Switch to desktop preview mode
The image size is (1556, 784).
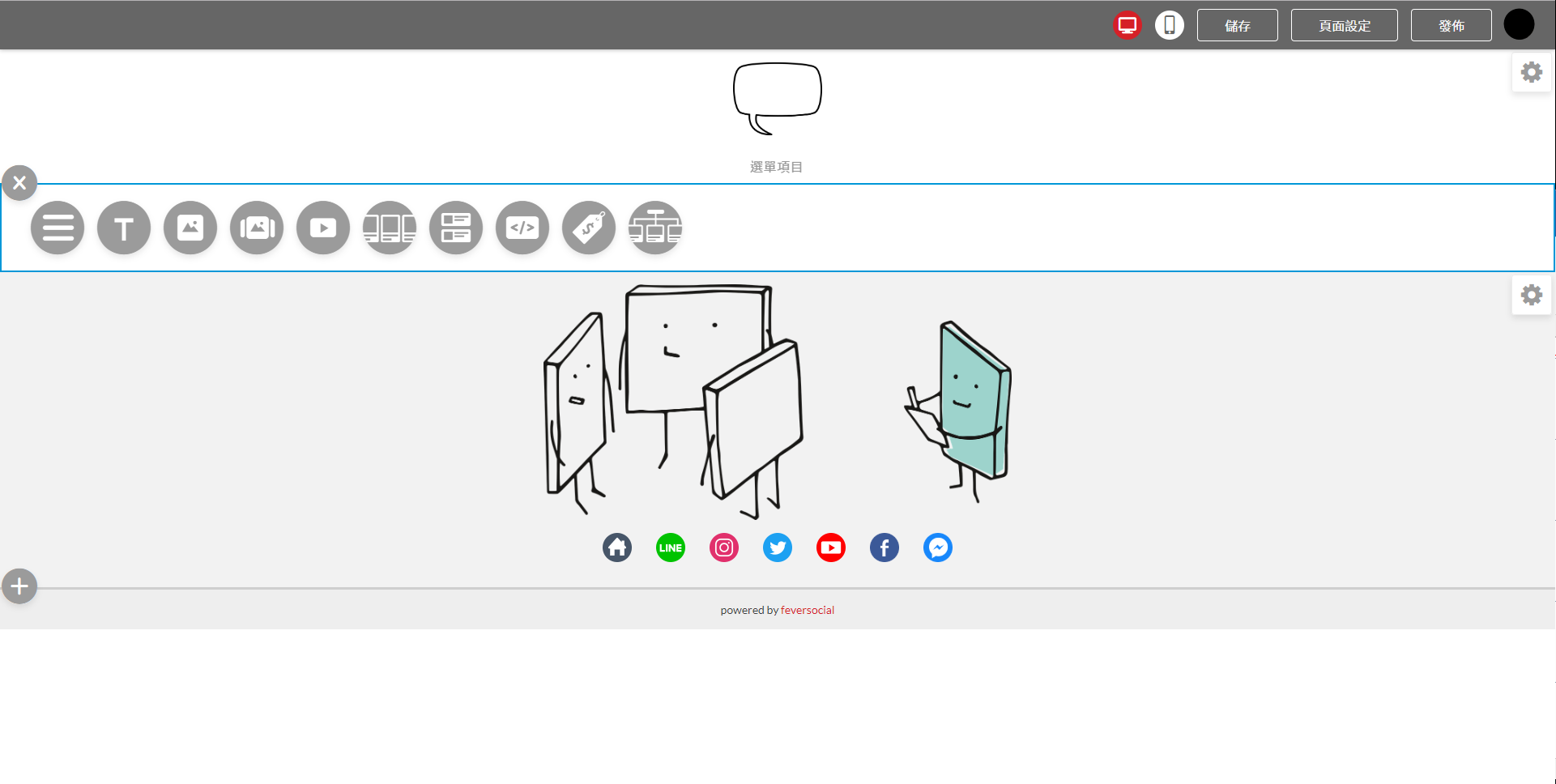1127,25
